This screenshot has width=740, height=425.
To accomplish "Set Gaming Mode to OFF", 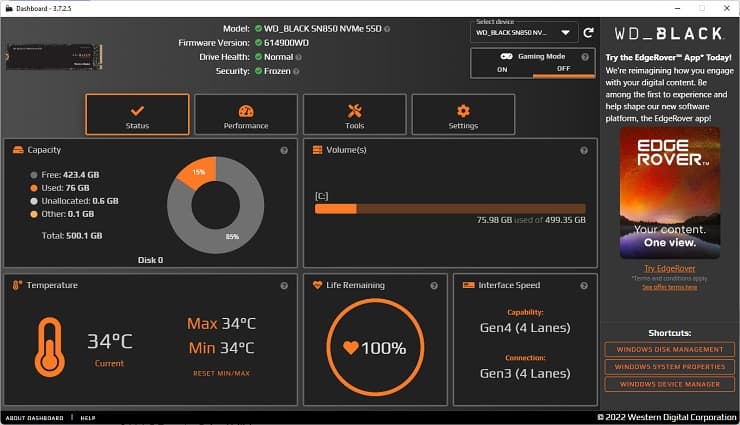I will click(x=563, y=69).
